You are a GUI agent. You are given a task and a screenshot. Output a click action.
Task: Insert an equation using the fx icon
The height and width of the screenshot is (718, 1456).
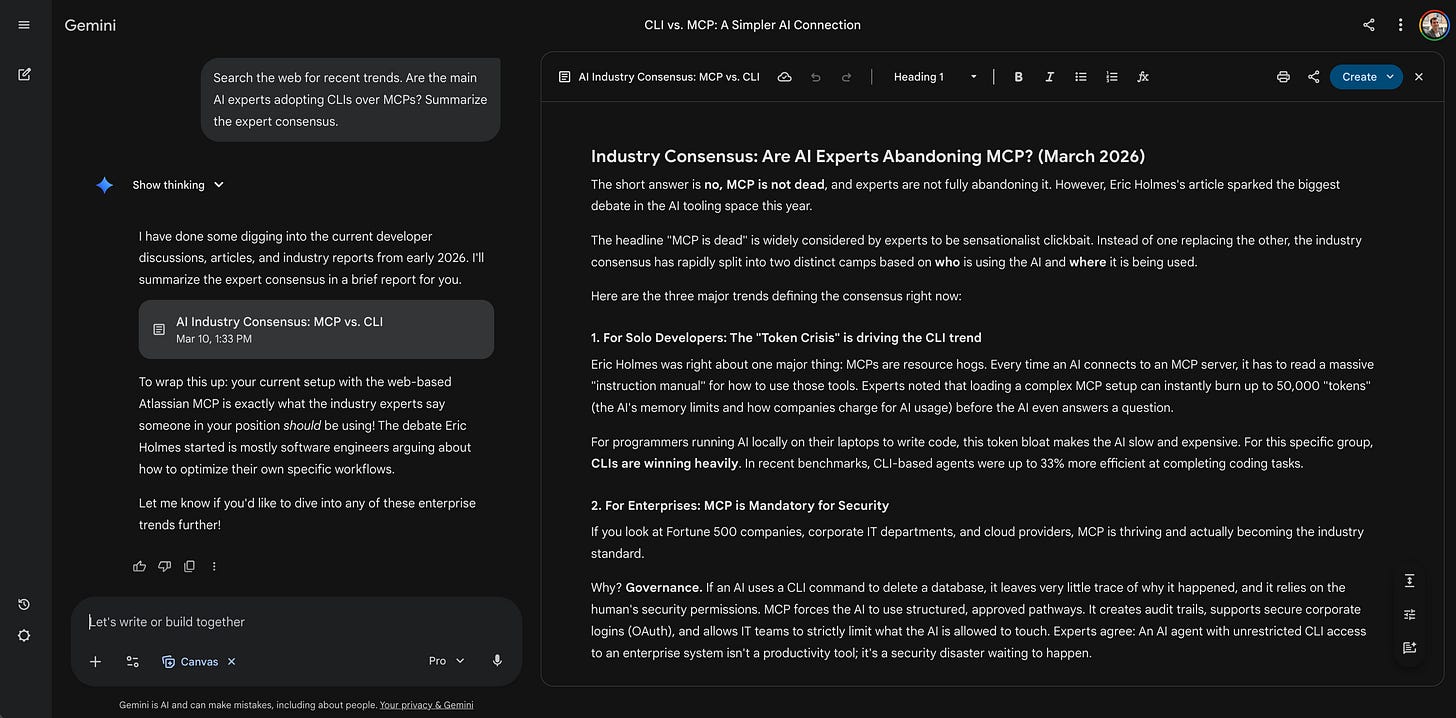1143,76
